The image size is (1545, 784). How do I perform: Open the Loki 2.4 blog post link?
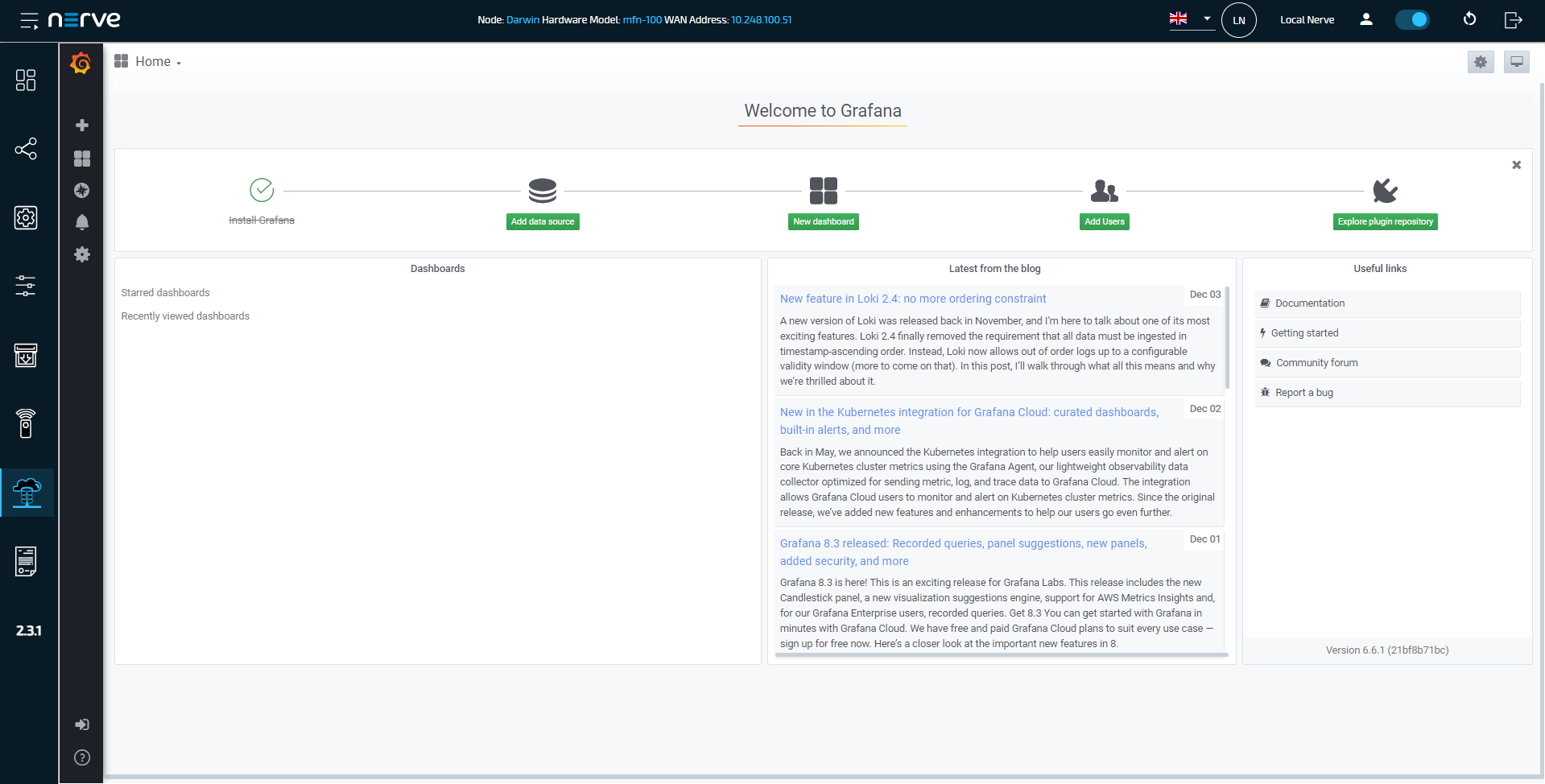(912, 299)
